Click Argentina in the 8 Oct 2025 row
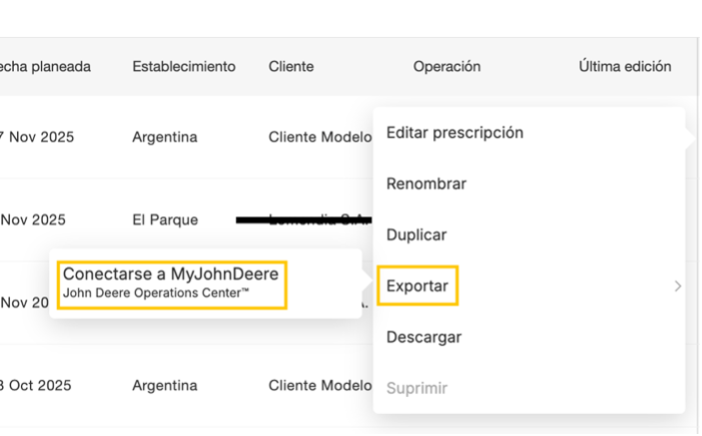 coord(165,386)
